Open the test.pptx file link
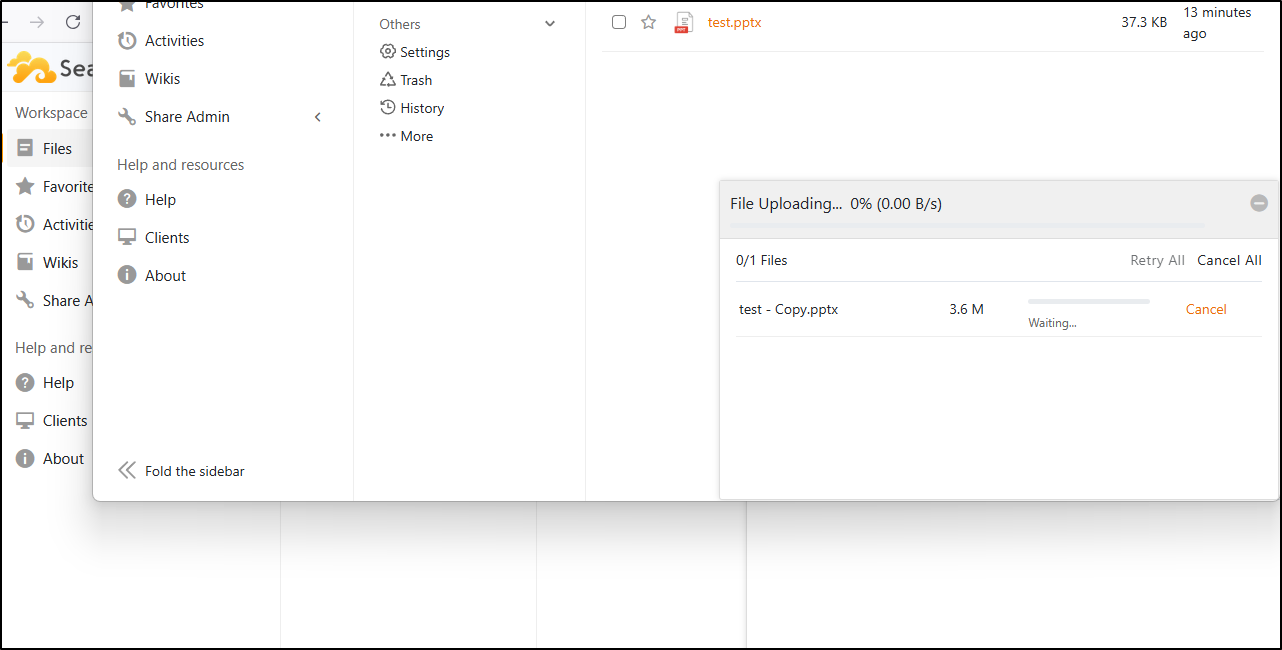Image resolution: width=1282 pixels, height=650 pixels. point(734,22)
